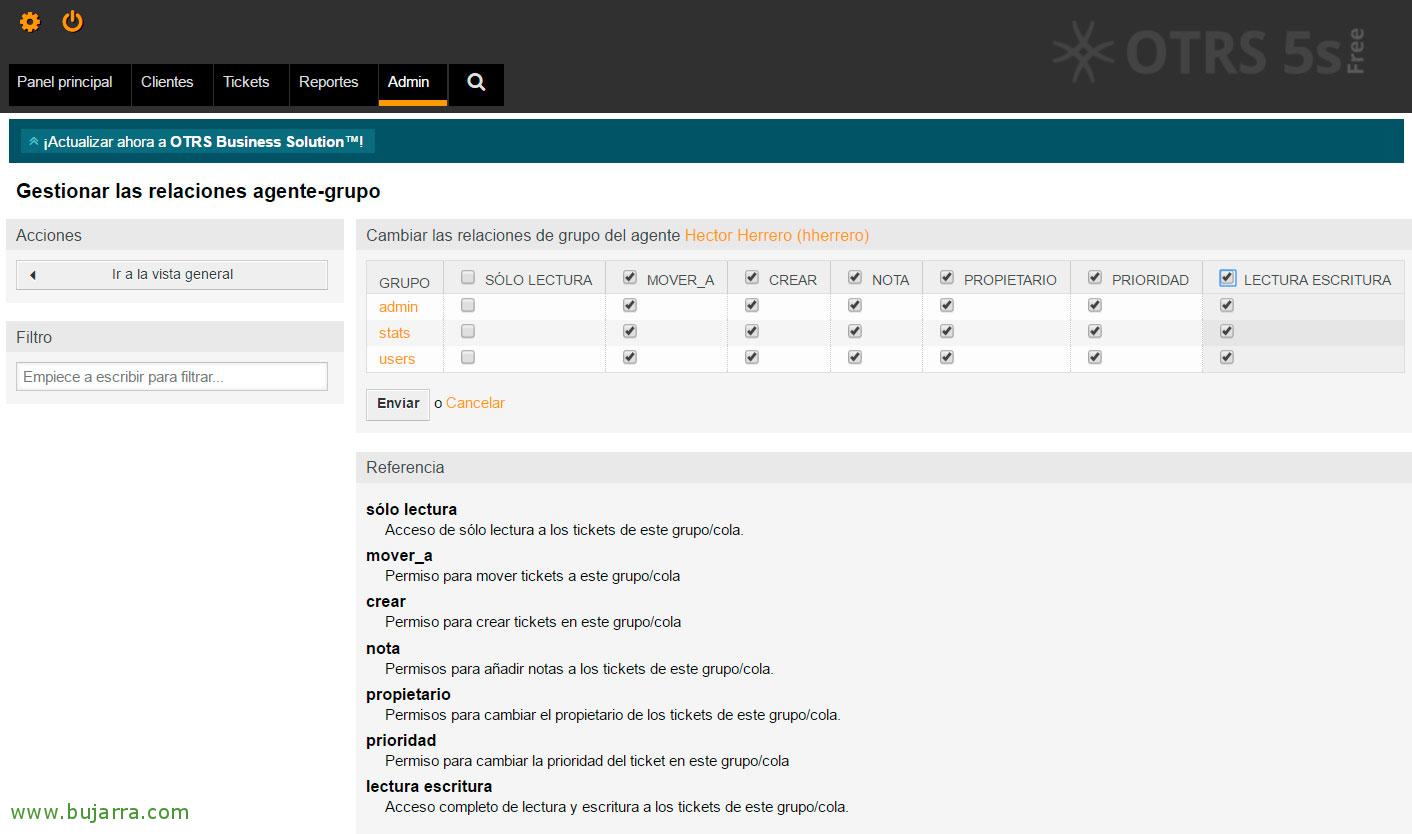Screen dimensions: 1412x834
Task: Enable SÓLO LECTURA for the admin group
Action: (468, 305)
